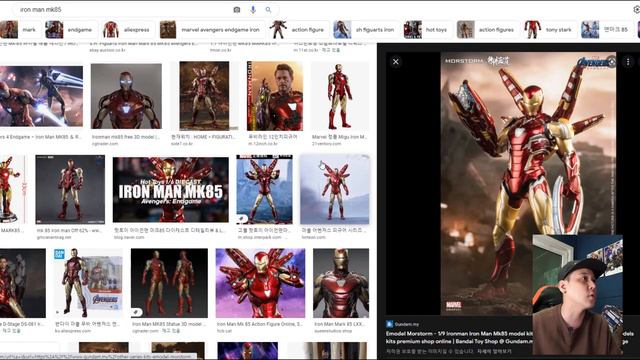Screen dimensions: 640x360
Task: Close the image preview panel with X
Action: (396, 62)
